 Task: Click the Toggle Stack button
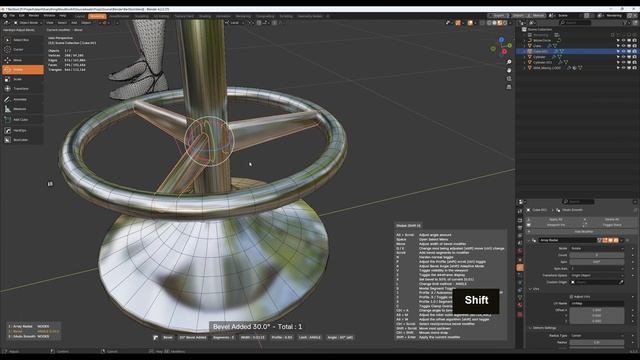611,225
